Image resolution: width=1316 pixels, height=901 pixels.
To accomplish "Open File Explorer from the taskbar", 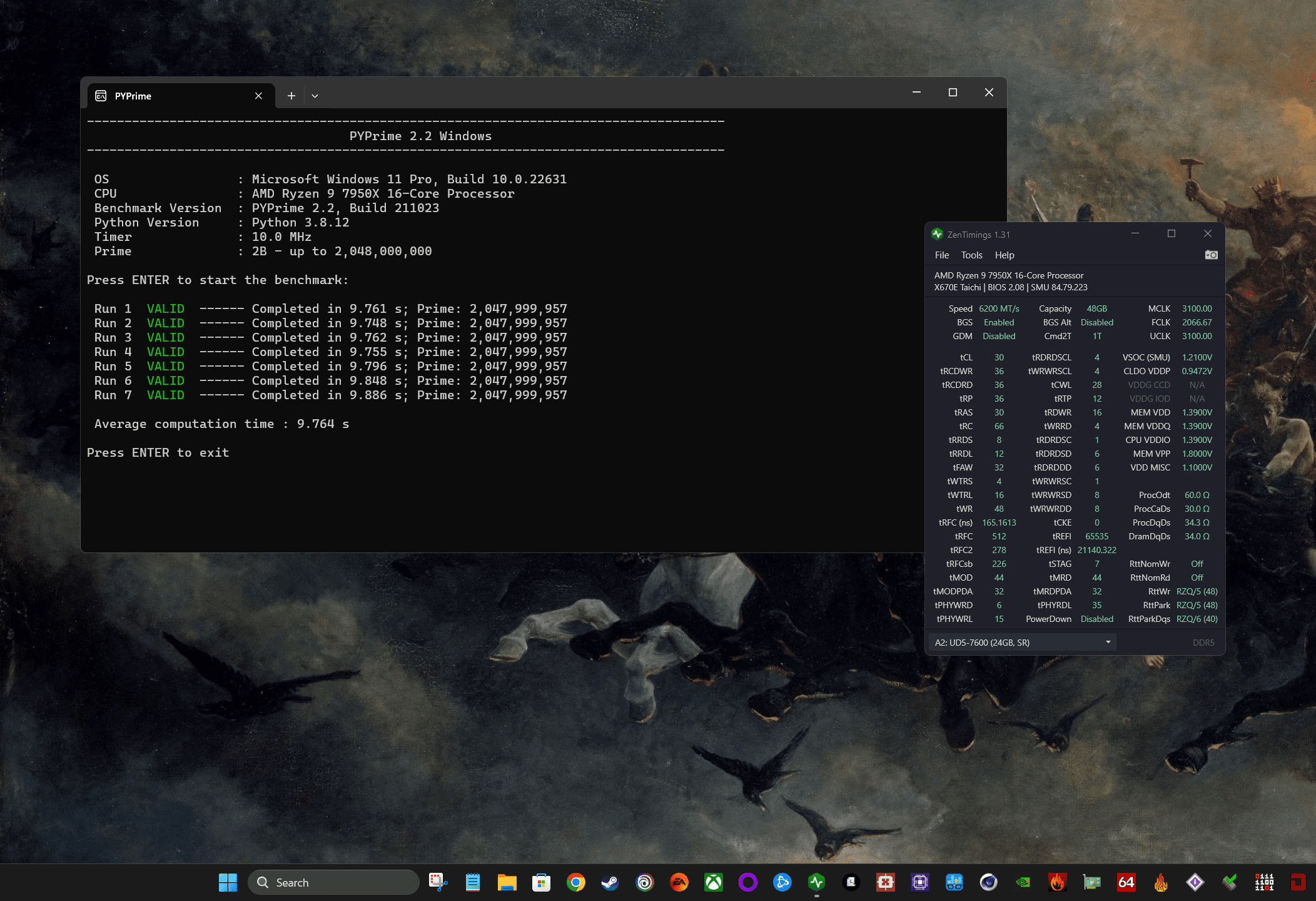I will tap(507, 882).
